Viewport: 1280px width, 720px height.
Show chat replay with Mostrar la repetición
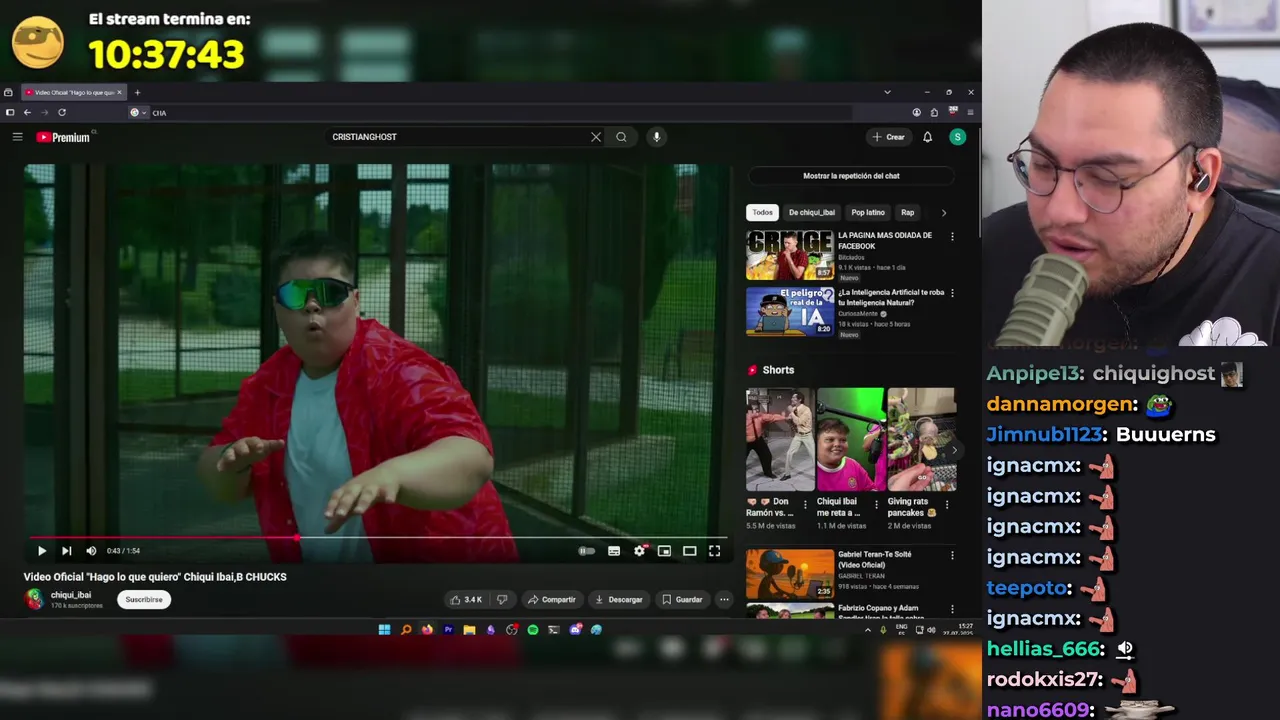[851, 176]
